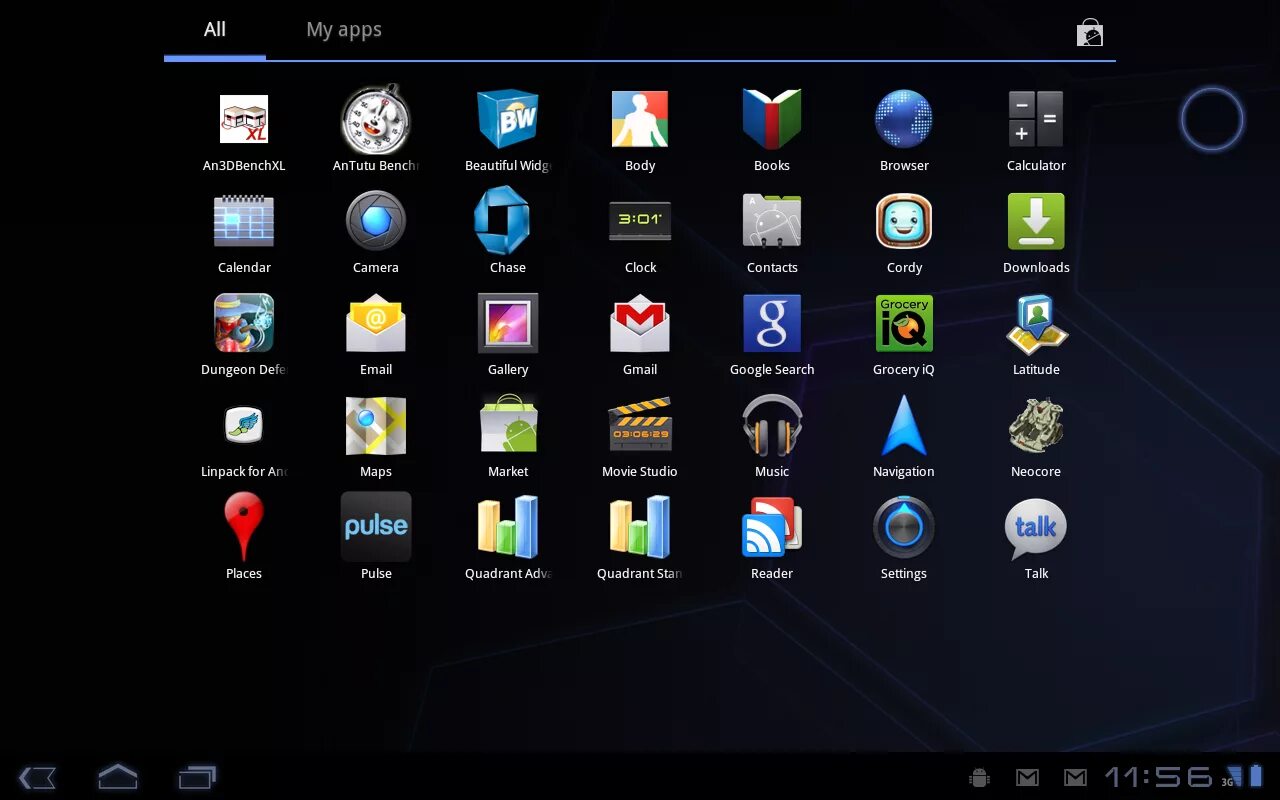Launch the Gmail app
The width and height of the screenshot is (1280, 800).
click(x=640, y=324)
